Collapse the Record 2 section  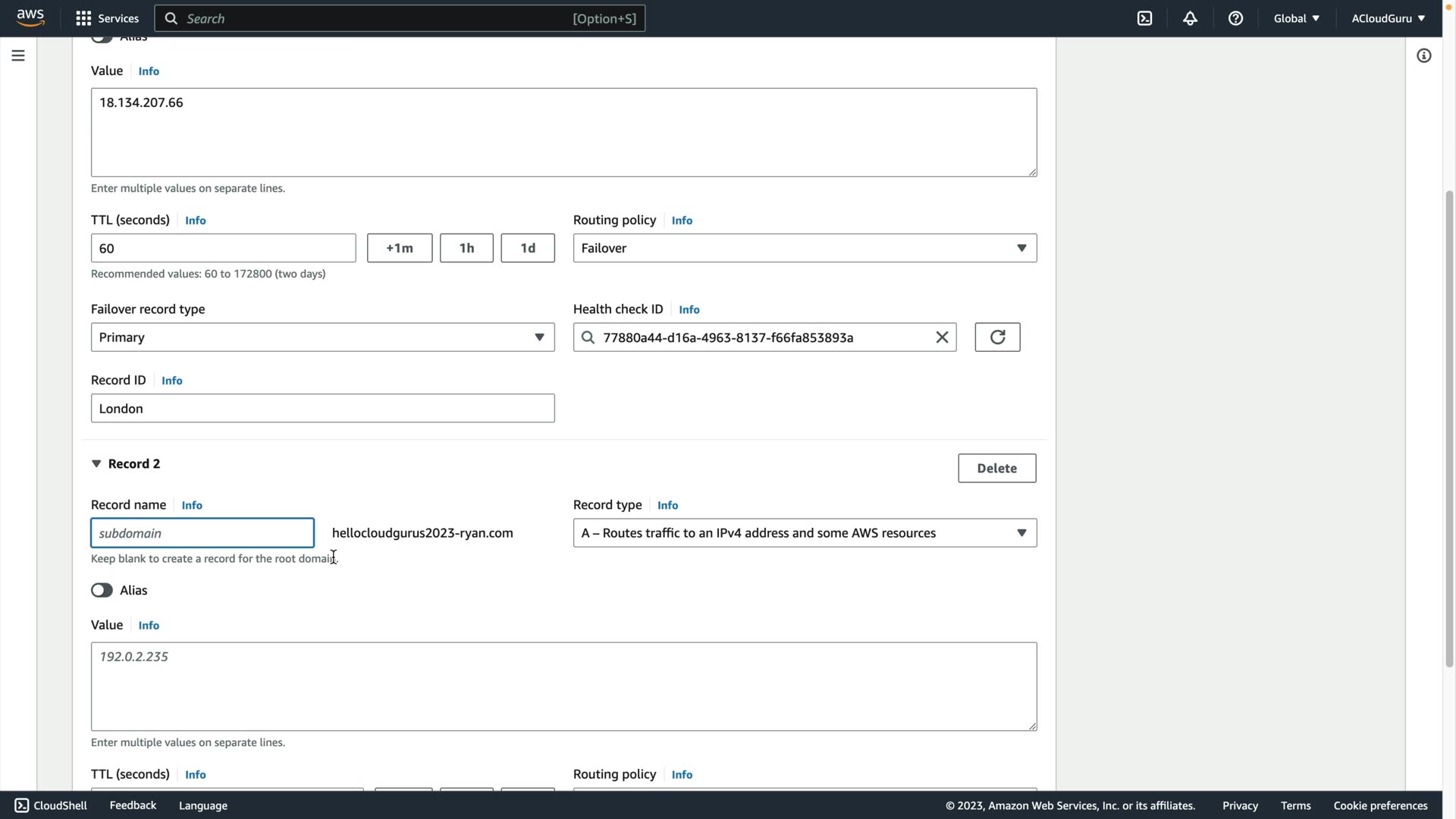pyautogui.click(x=96, y=463)
